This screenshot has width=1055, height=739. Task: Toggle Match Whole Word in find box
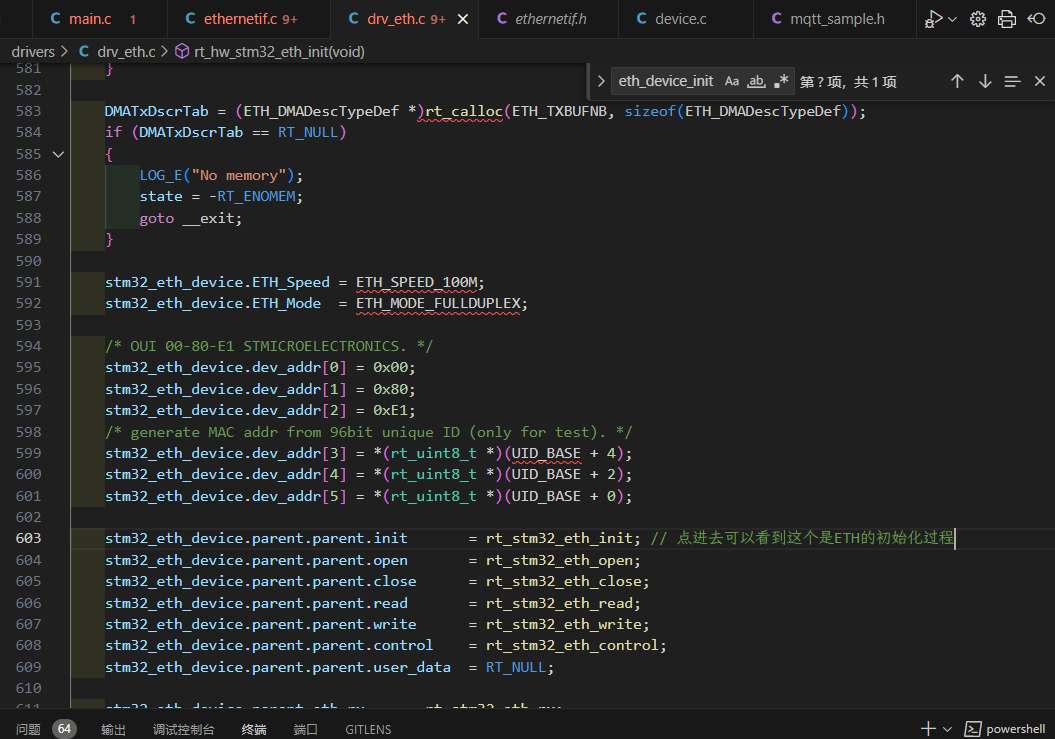click(757, 81)
